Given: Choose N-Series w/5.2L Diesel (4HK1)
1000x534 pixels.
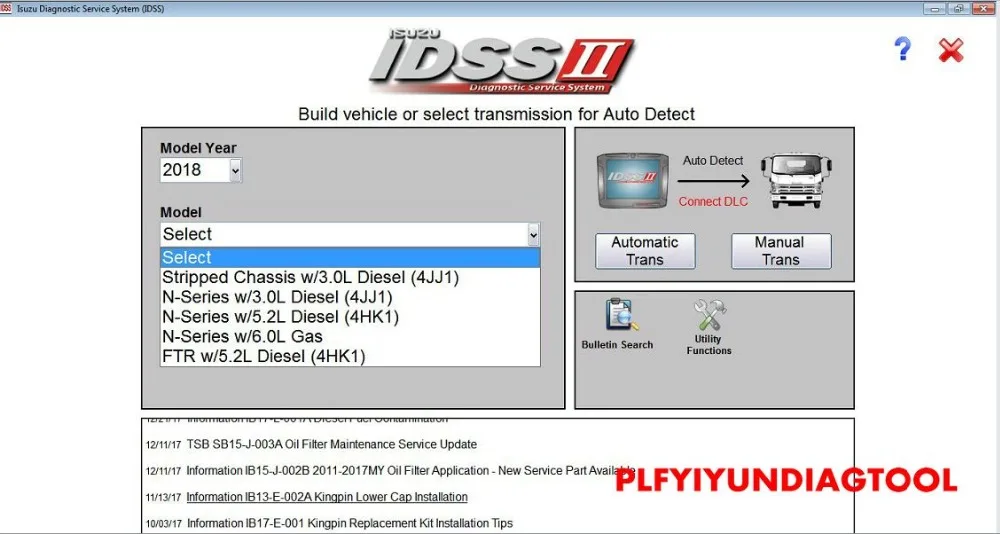Looking at the screenshot, I should click(350, 317).
